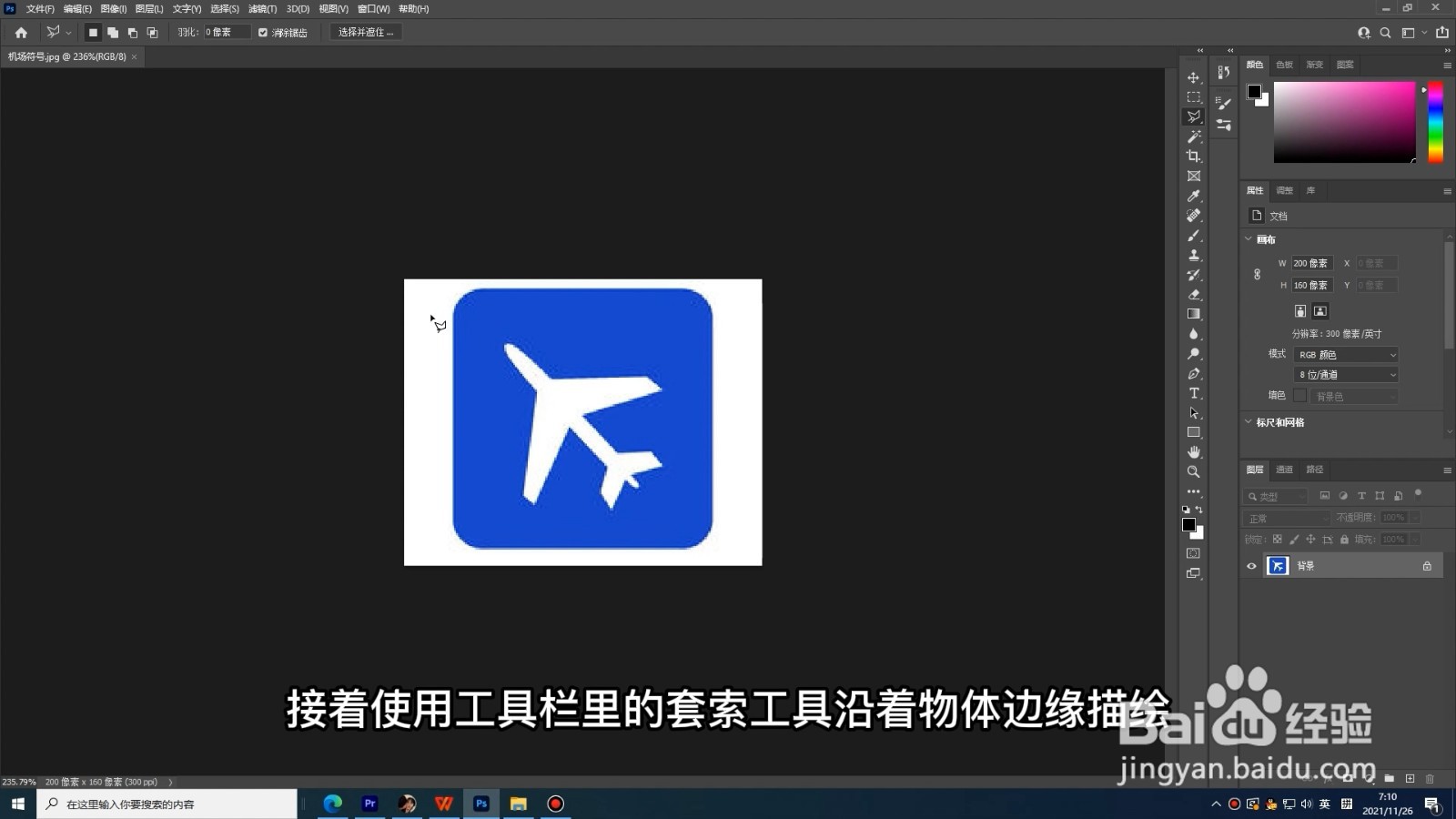
Task: Toggle link between width and height
Action: [x=1258, y=274]
